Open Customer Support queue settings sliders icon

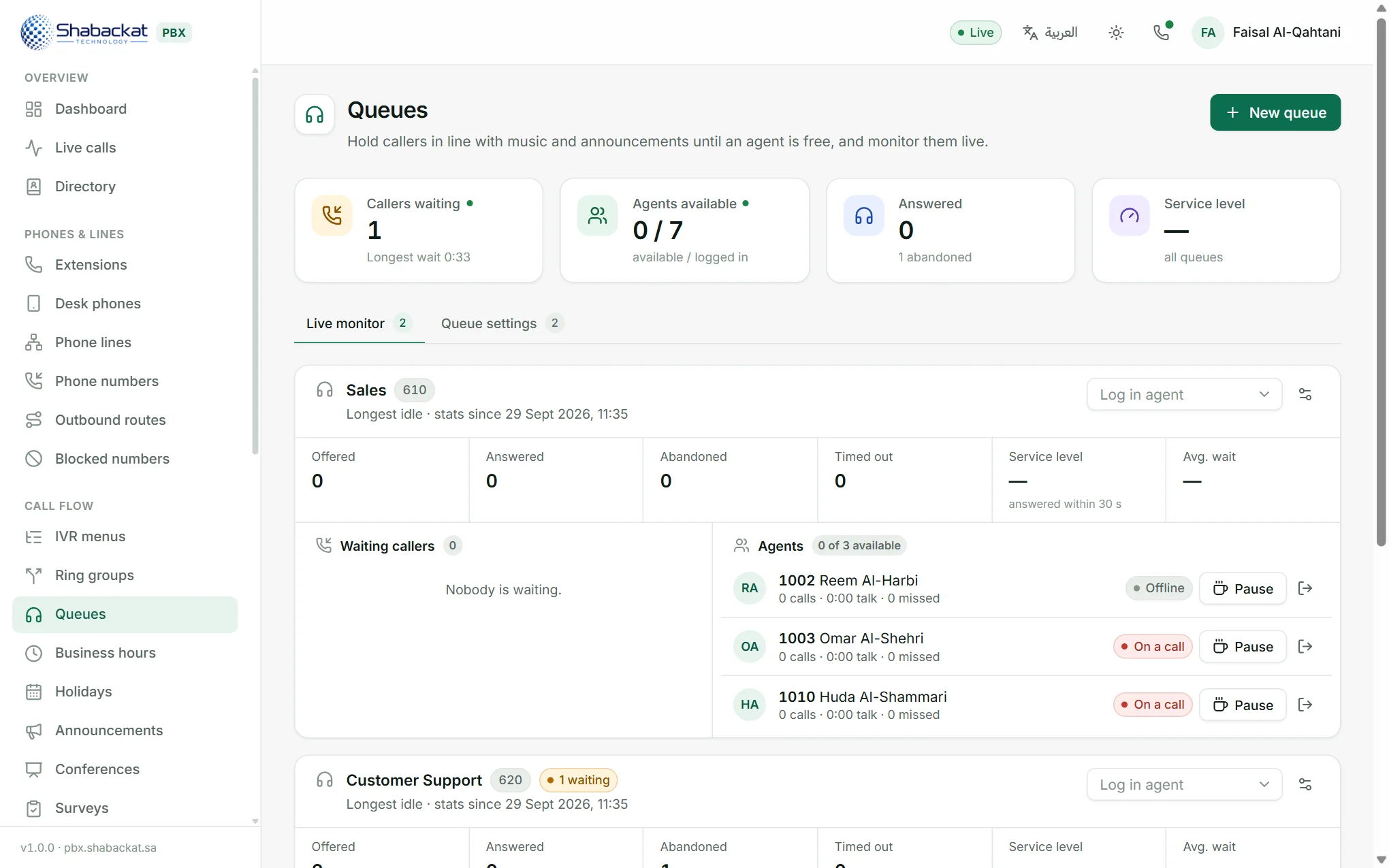click(x=1305, y=785)
